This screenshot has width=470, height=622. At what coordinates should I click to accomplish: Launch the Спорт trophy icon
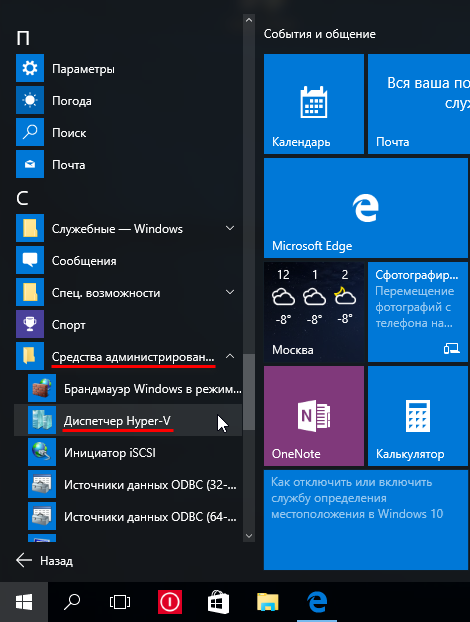coord(30,324)
